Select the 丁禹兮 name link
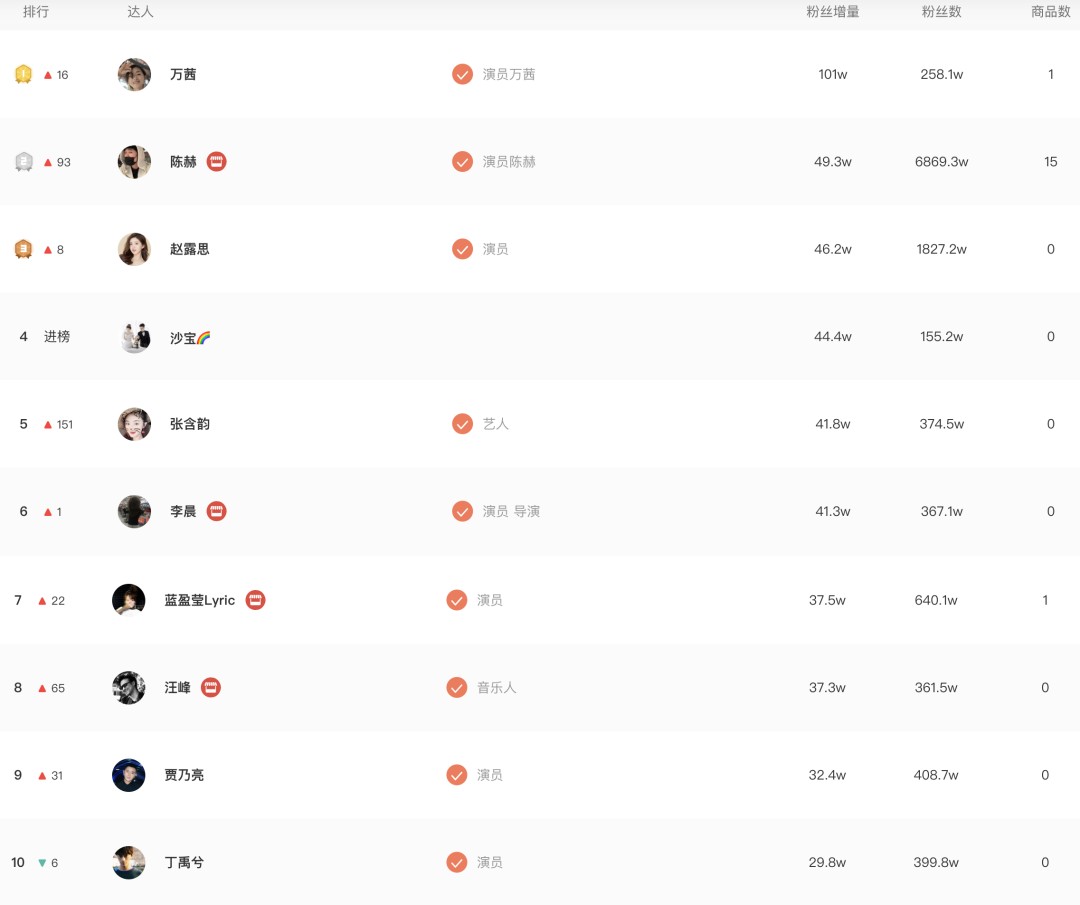Image resolution: width=1080 pixels, height=905 pixels. 184,862
